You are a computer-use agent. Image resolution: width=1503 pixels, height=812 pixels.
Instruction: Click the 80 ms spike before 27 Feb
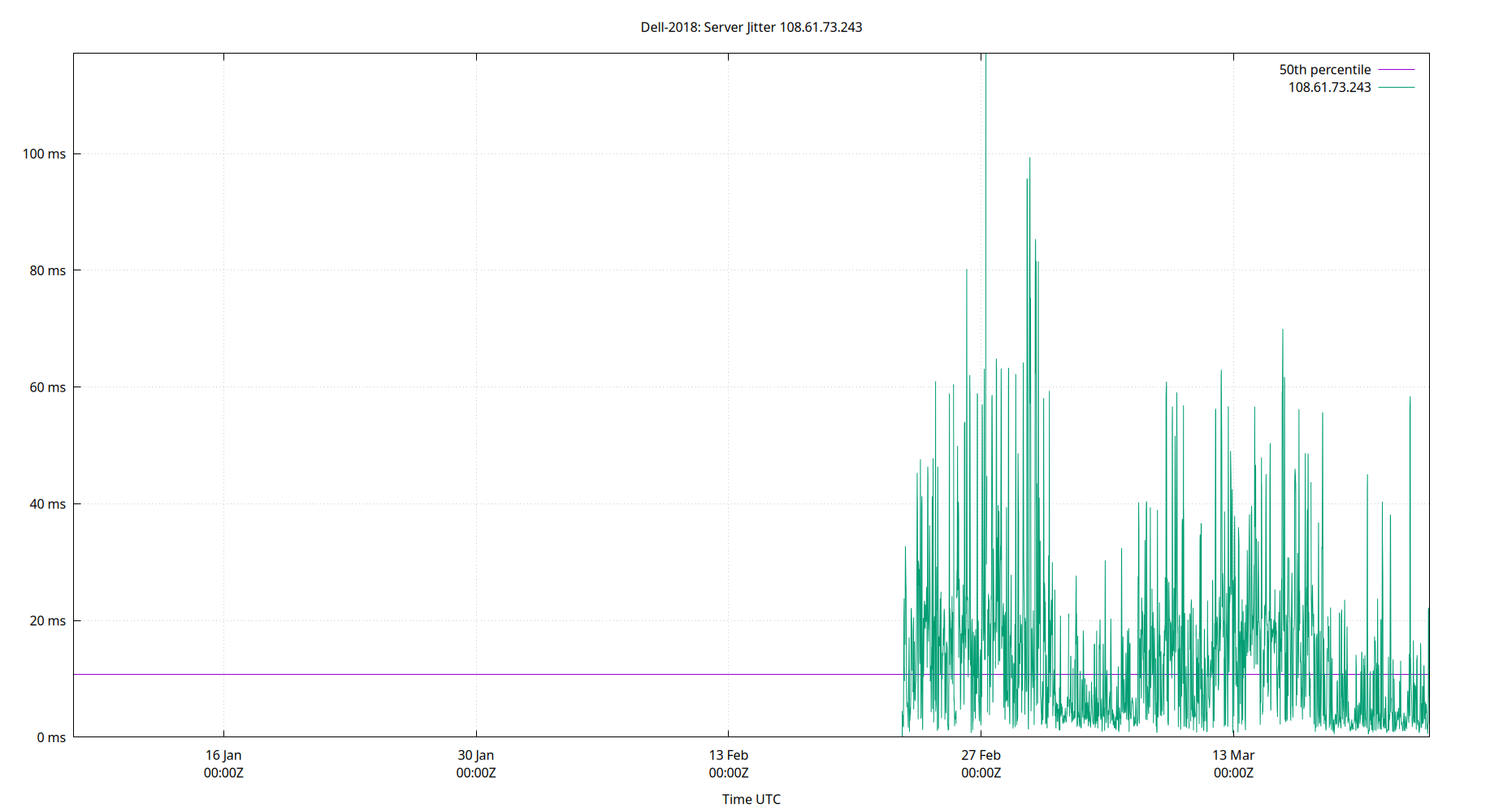tap(966, 270)
